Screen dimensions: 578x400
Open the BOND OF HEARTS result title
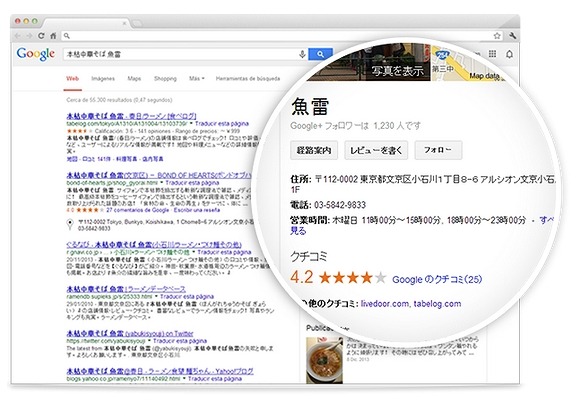pyautogui.click(x=159, y=175)
